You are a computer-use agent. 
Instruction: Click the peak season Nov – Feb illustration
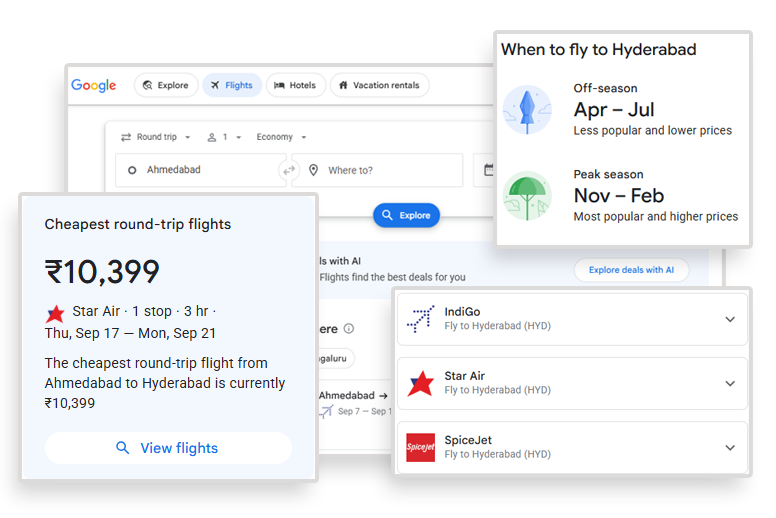click(x=527, y=196)
